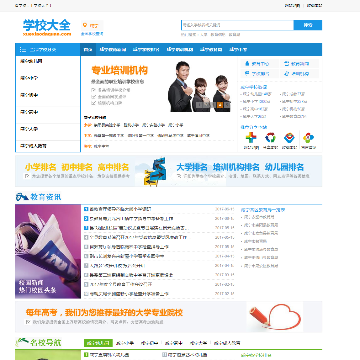This screenshot has width=360, height=360.
Task: Focus the school search input box
Action: [x=237, y=25]
